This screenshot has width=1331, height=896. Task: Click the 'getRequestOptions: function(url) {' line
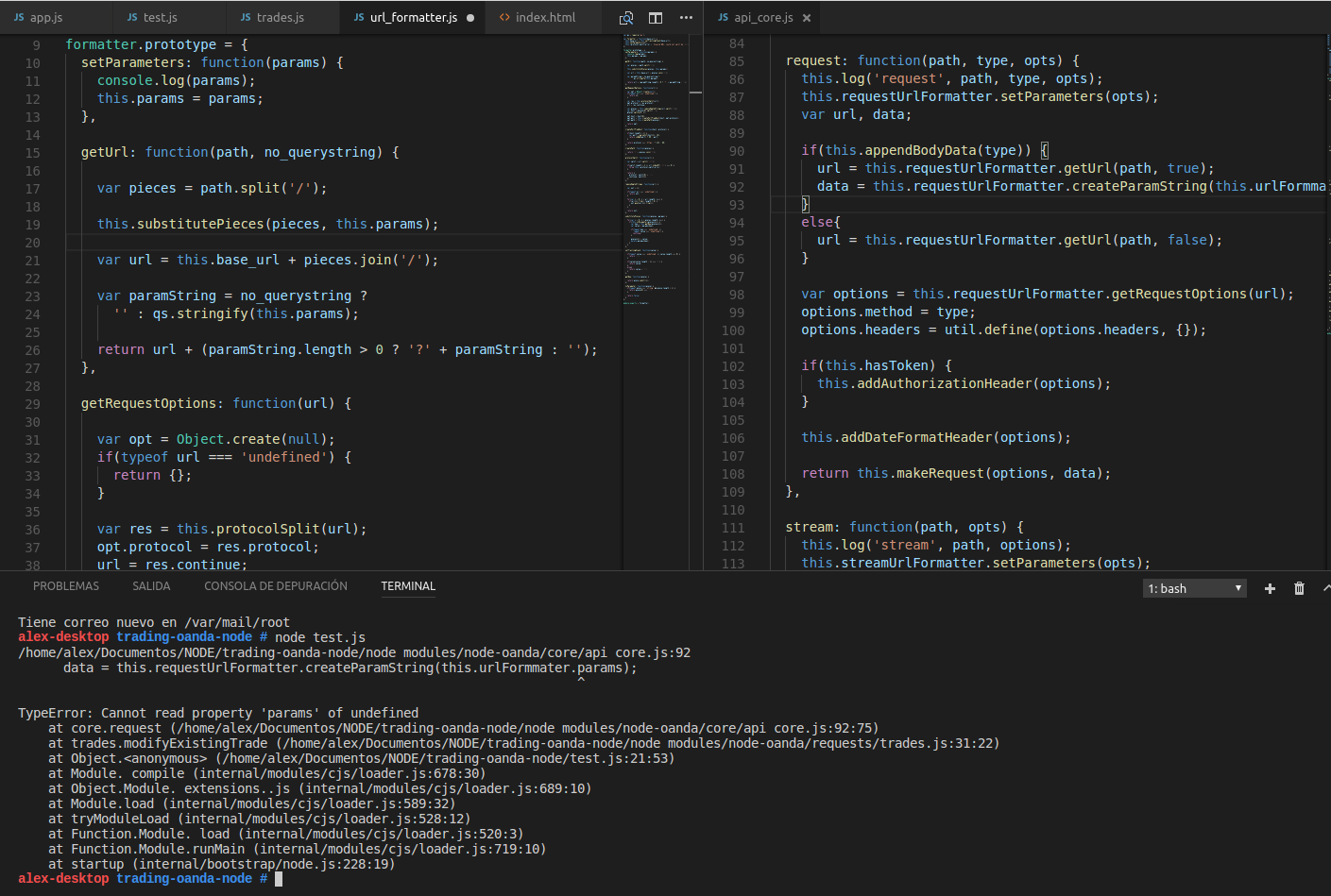pos(216,403)
